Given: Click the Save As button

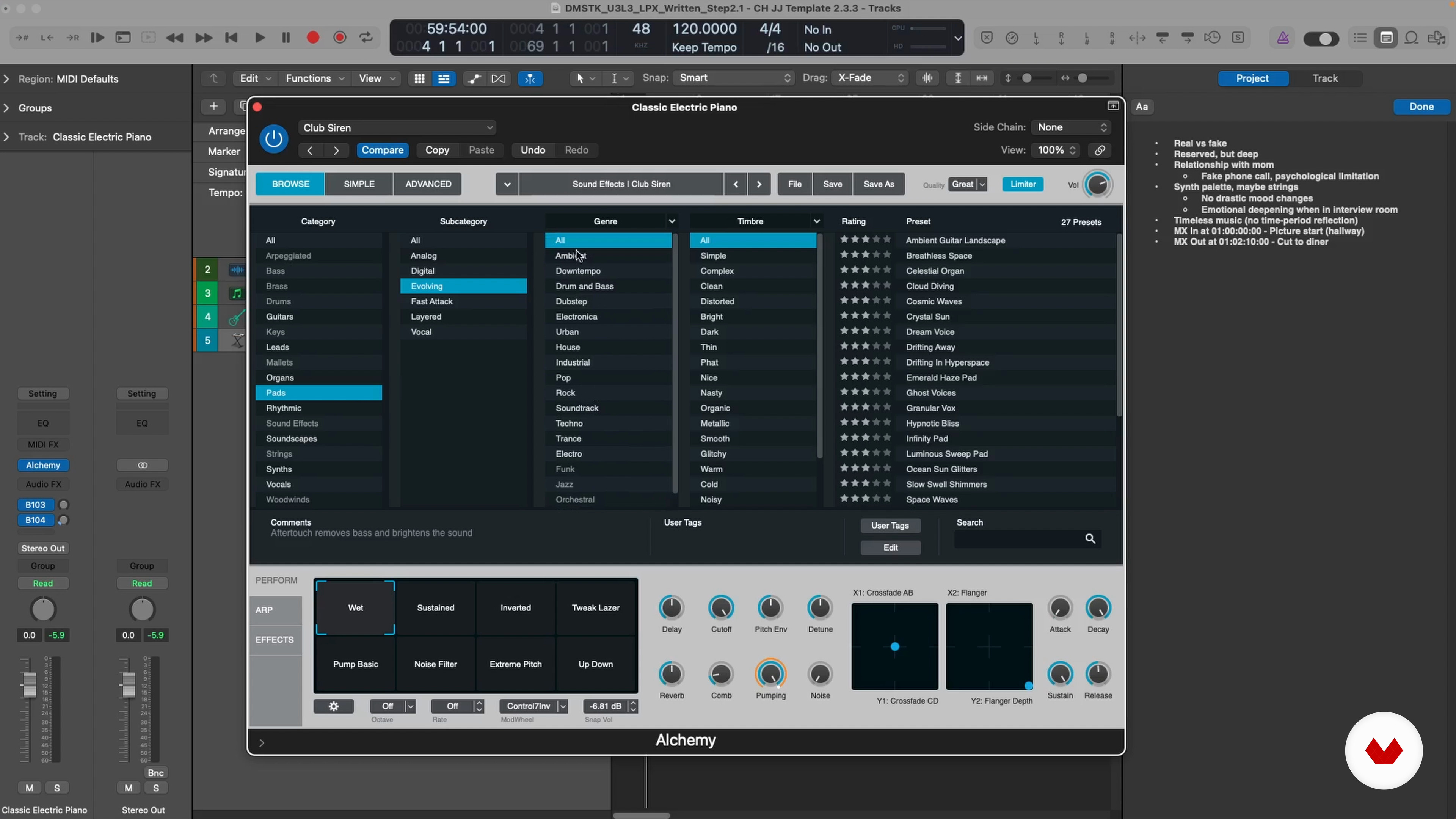Looking at the screenshot, I should tap(879, 184).
